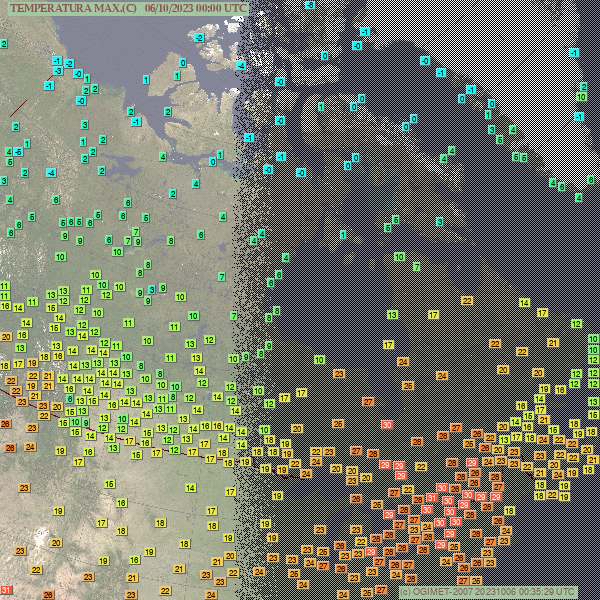600x600 pixels.
Task: Click the 25 label just above OGIMET caption
Action: click(x=476, y=580)
